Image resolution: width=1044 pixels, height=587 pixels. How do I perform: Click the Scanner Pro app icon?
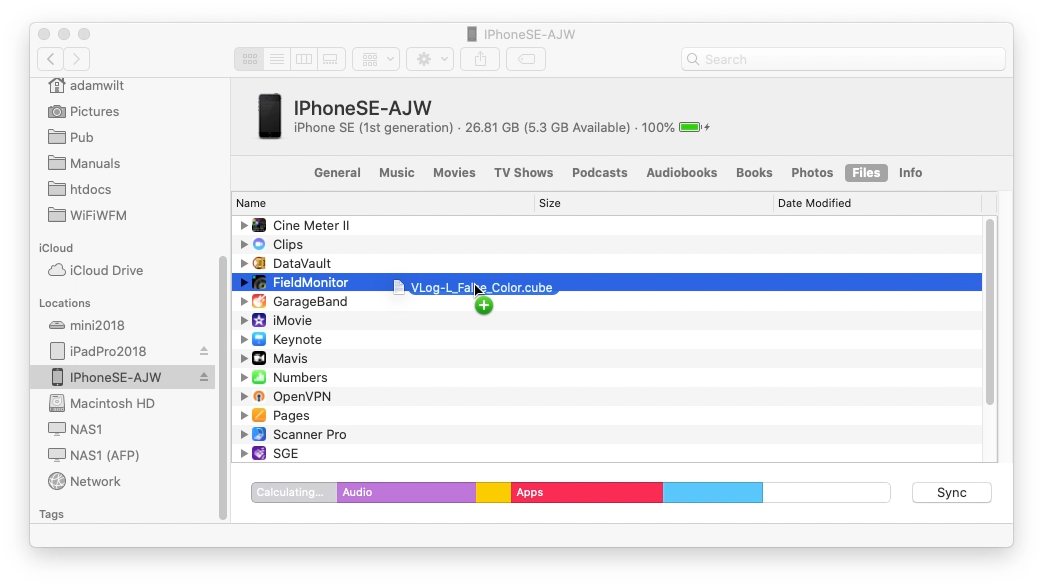(258, 434)
